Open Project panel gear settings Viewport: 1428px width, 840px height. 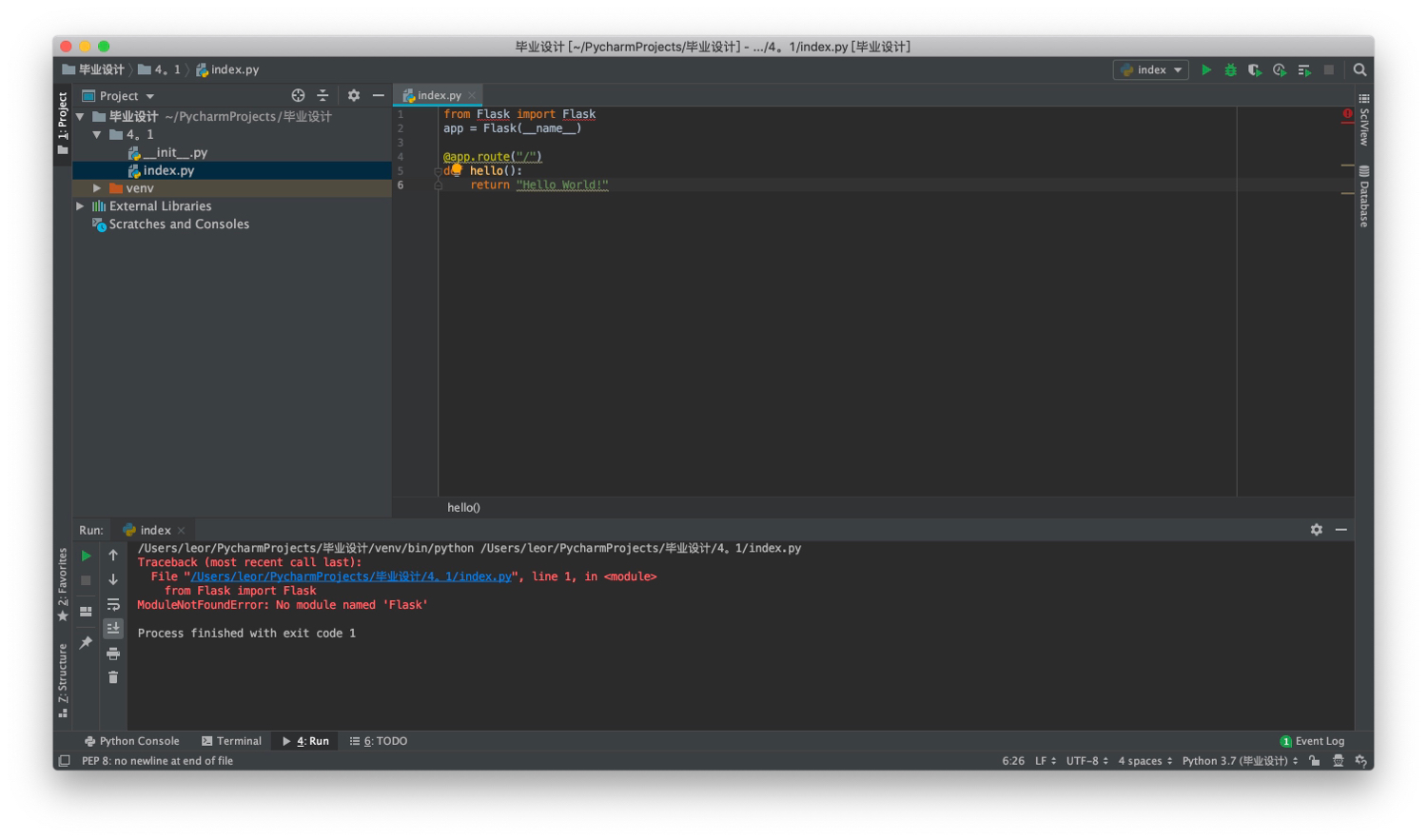click(x=354, y=95)
